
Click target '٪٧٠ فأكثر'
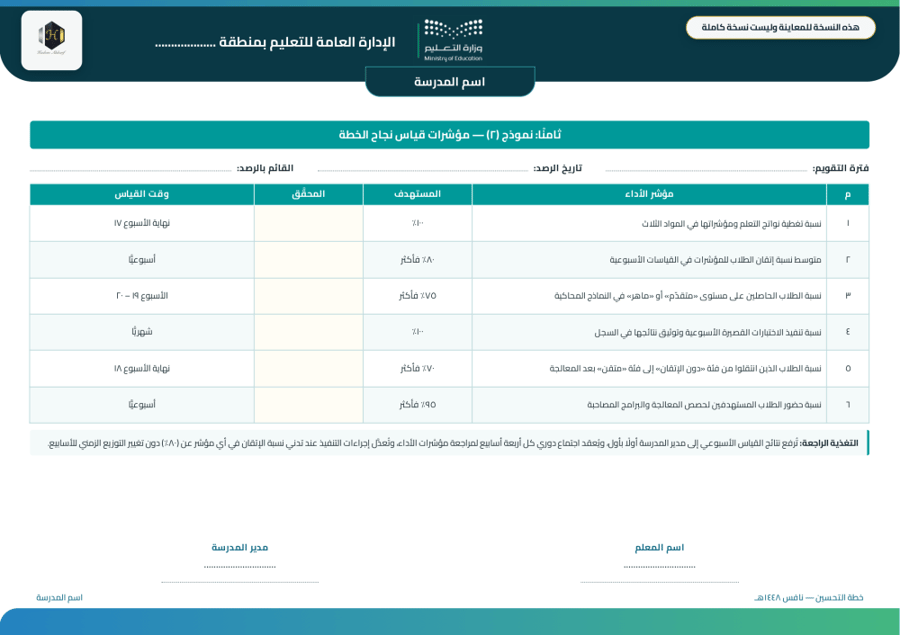(x=417, y=368)
